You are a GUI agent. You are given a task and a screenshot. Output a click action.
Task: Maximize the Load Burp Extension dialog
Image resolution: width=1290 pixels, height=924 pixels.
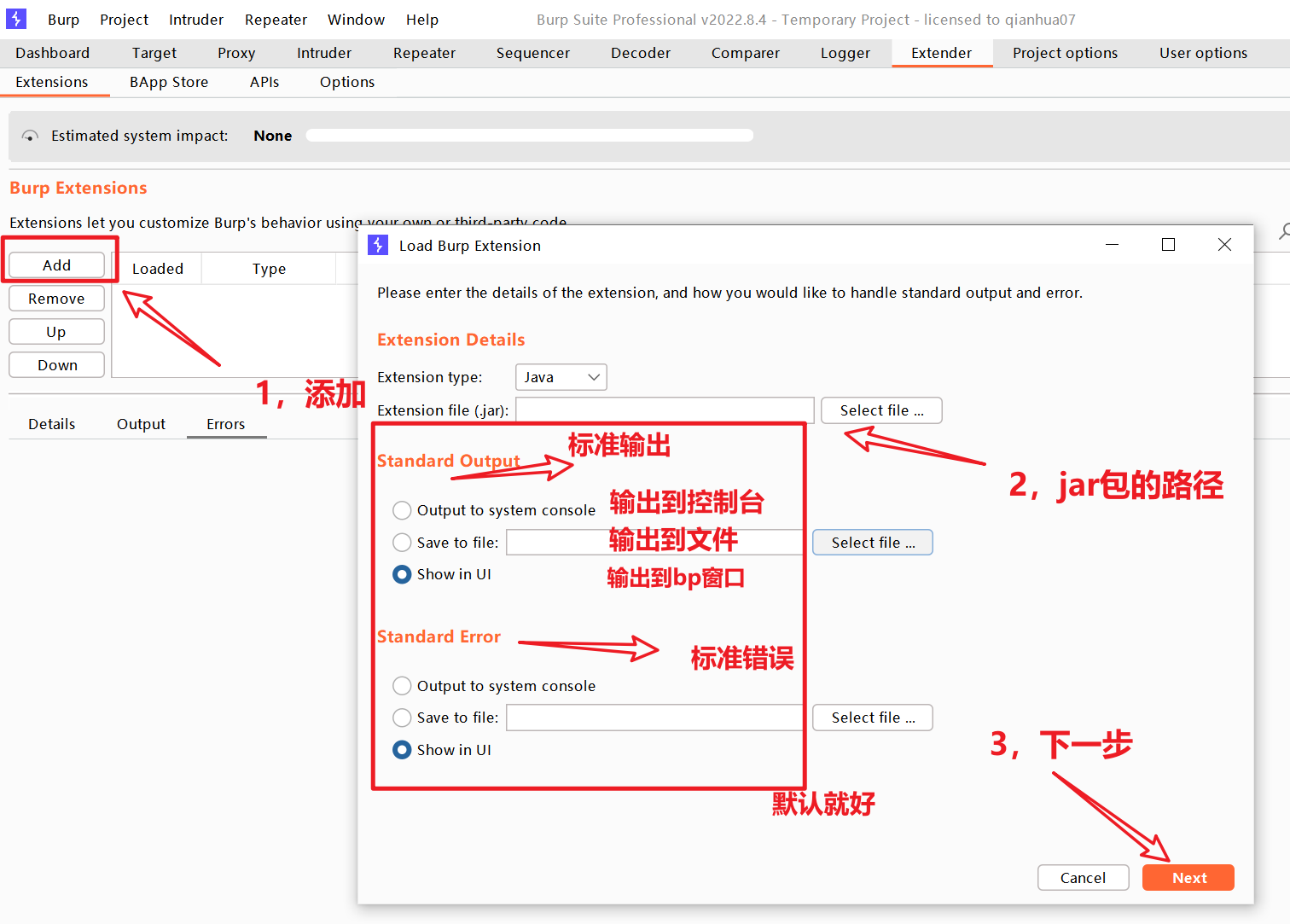[x=1169, y=245]
